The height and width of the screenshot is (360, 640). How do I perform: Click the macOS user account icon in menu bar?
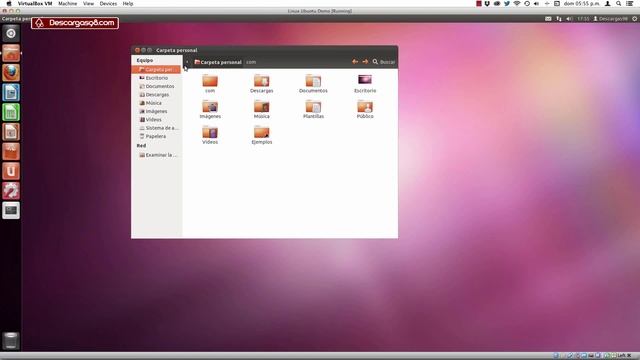[607, 4]
